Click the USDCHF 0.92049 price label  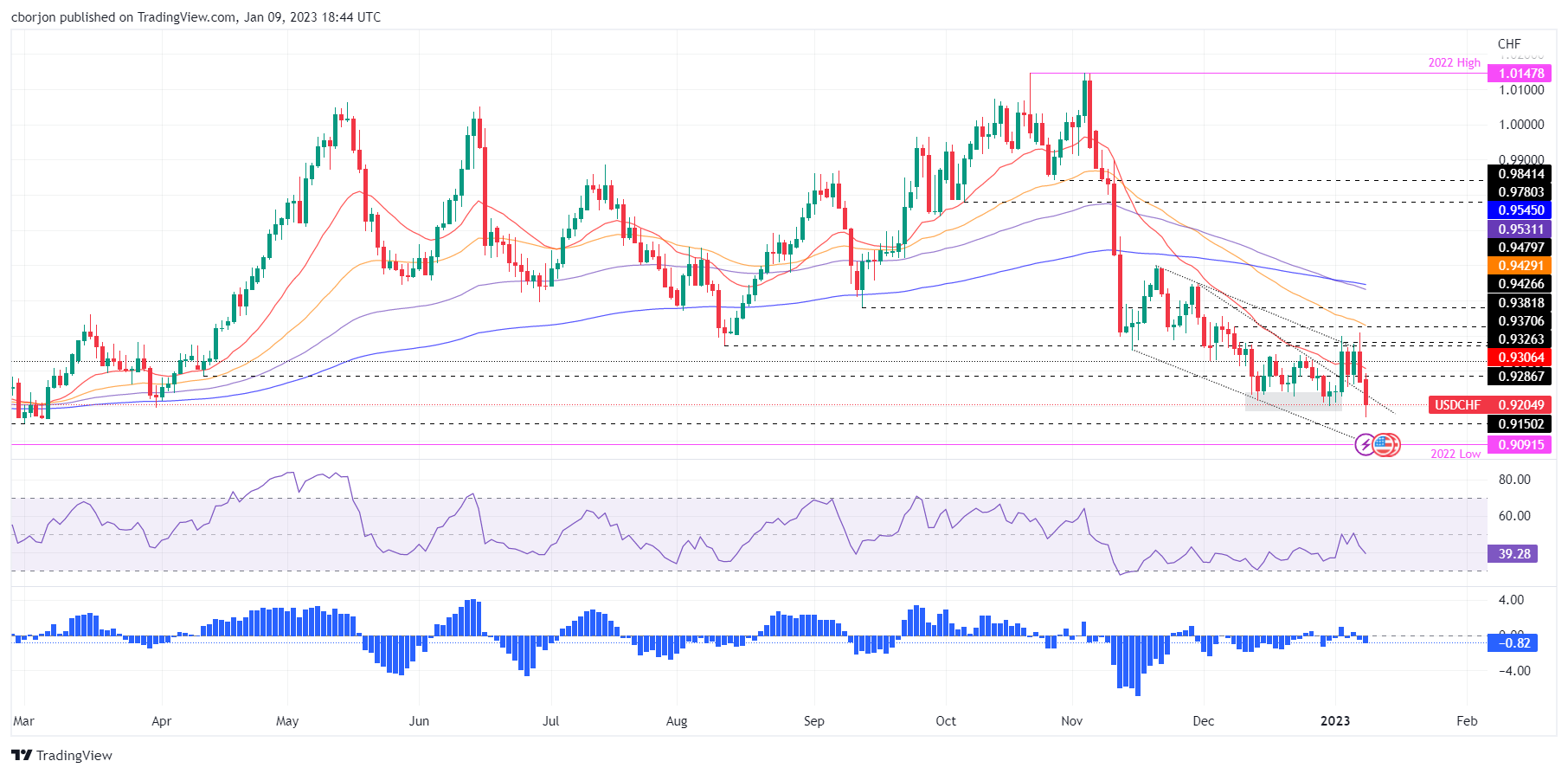tap(1489, 405)
